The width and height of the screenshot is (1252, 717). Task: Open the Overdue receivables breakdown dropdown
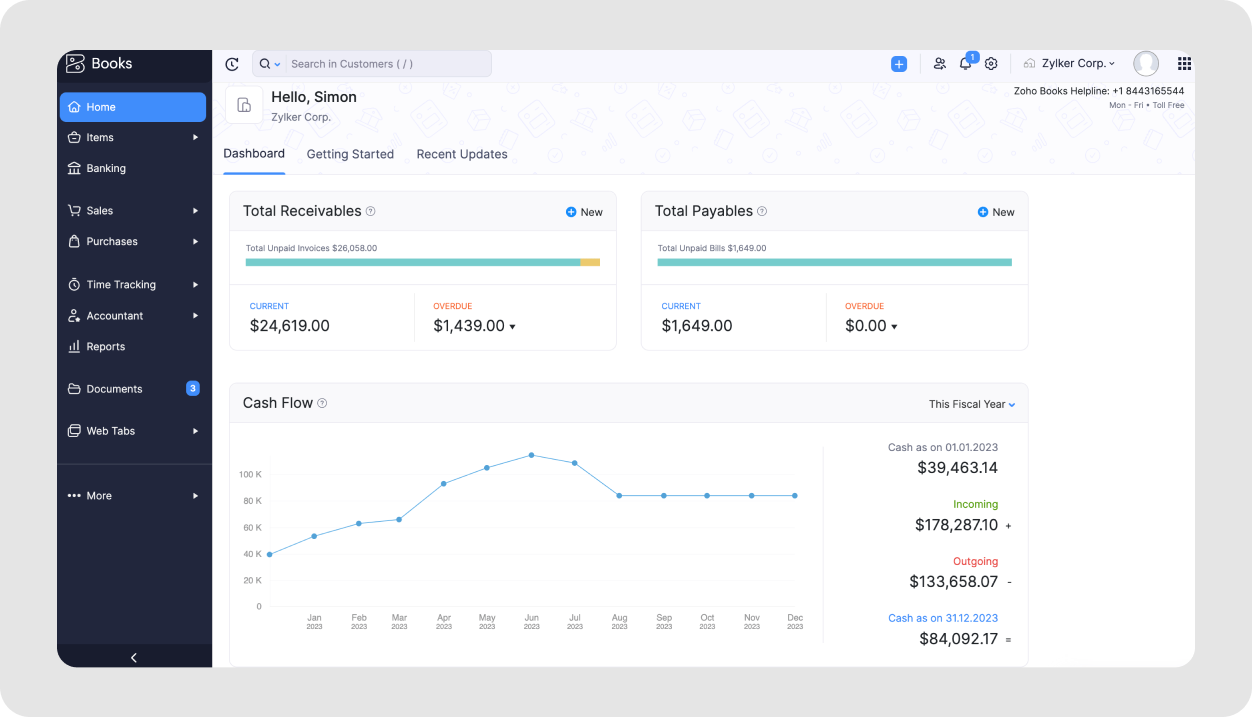click(512, 326)
